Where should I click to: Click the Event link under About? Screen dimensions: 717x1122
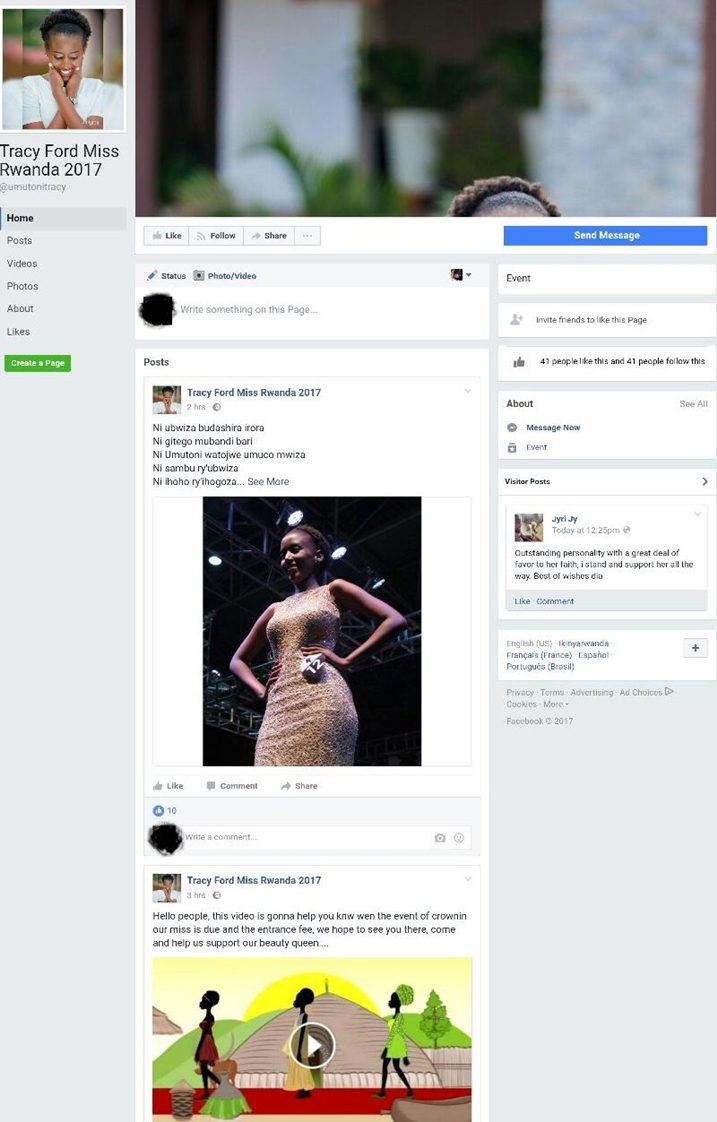pos(537,447)
